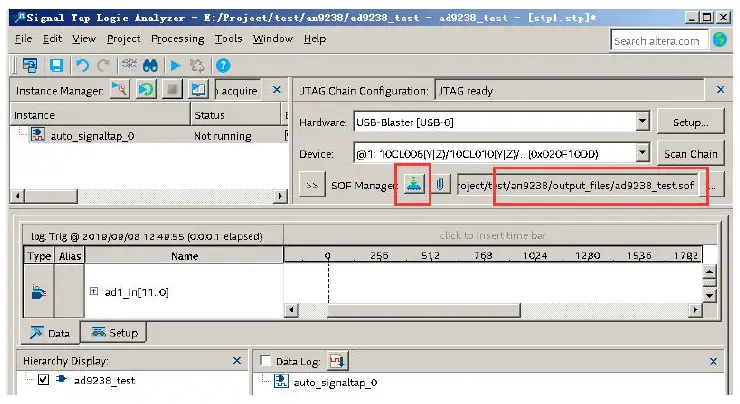Expand the ad1_in[11..0] signal group
740x404 pixels.
(x=94, y=291)
